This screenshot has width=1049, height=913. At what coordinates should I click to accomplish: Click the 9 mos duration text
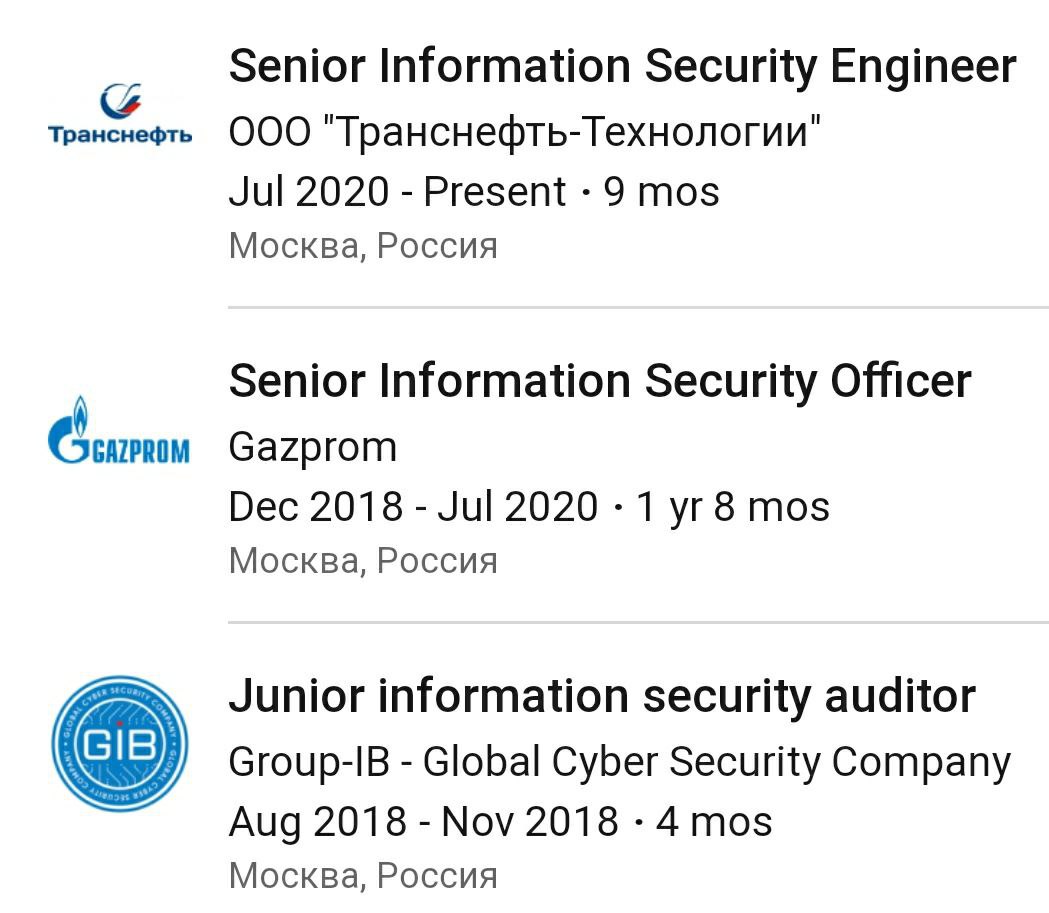pos(662,191)
